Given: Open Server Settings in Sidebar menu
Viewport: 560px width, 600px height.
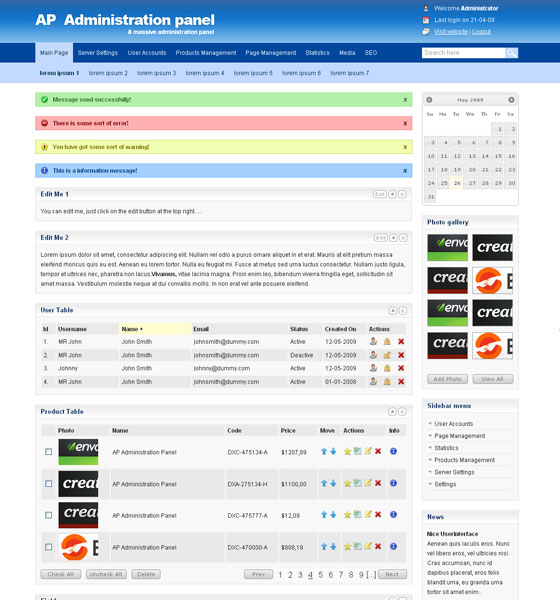Looking at the screenshot, I should pos(454,472).
